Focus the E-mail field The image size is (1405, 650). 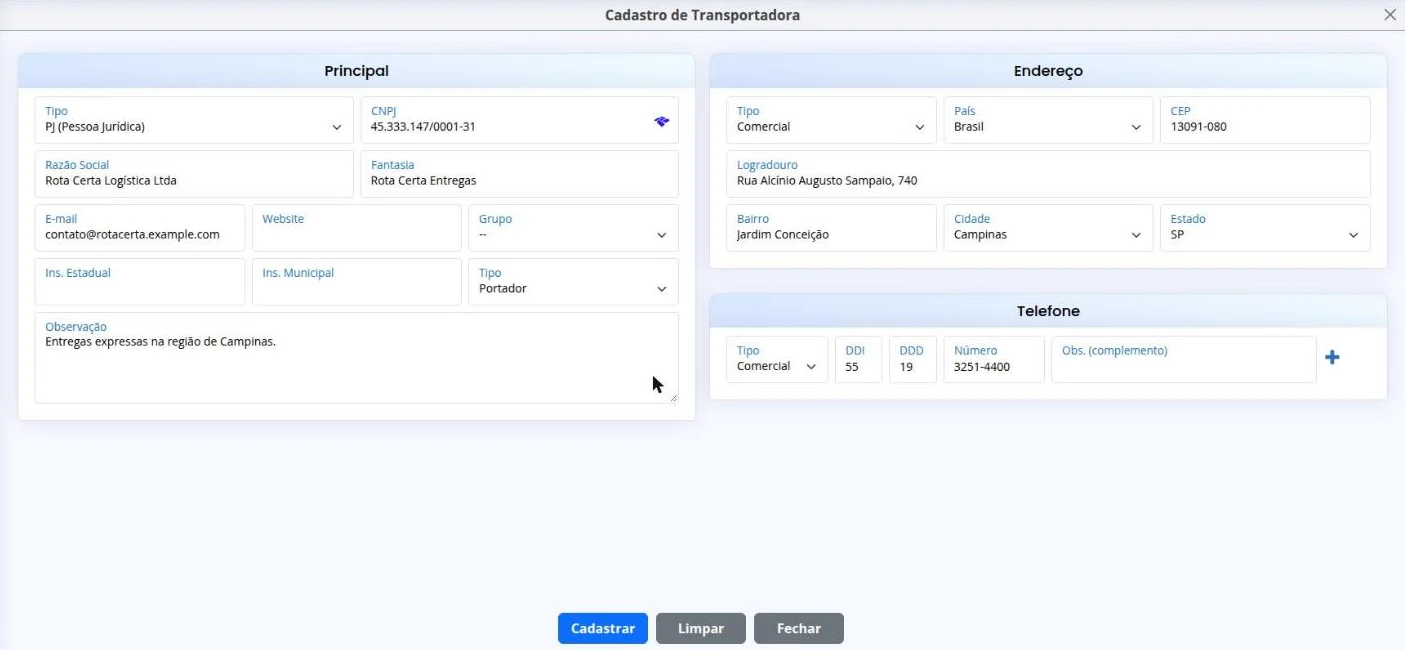tap(140, 228)
